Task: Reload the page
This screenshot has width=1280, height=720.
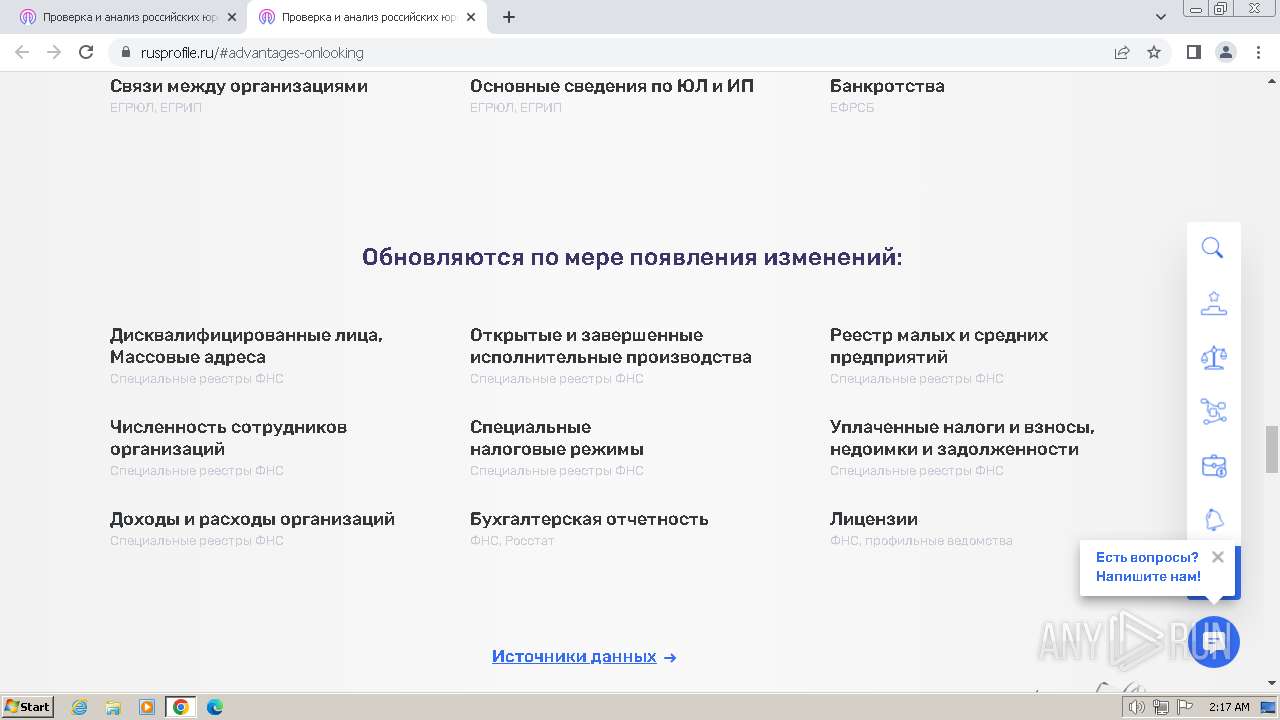Action: (86, 52)
